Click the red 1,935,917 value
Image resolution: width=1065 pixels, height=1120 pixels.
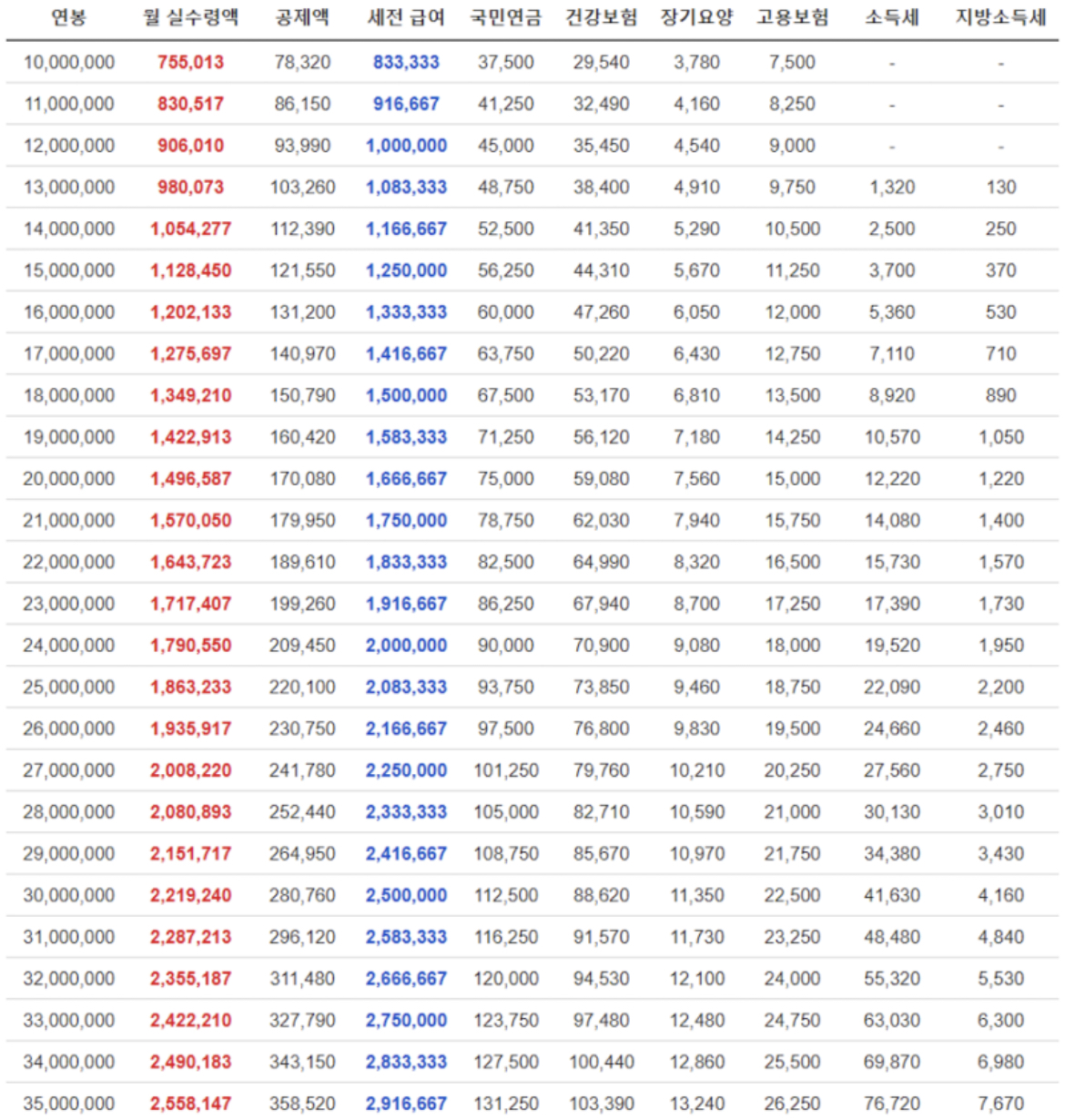(190, 729)
